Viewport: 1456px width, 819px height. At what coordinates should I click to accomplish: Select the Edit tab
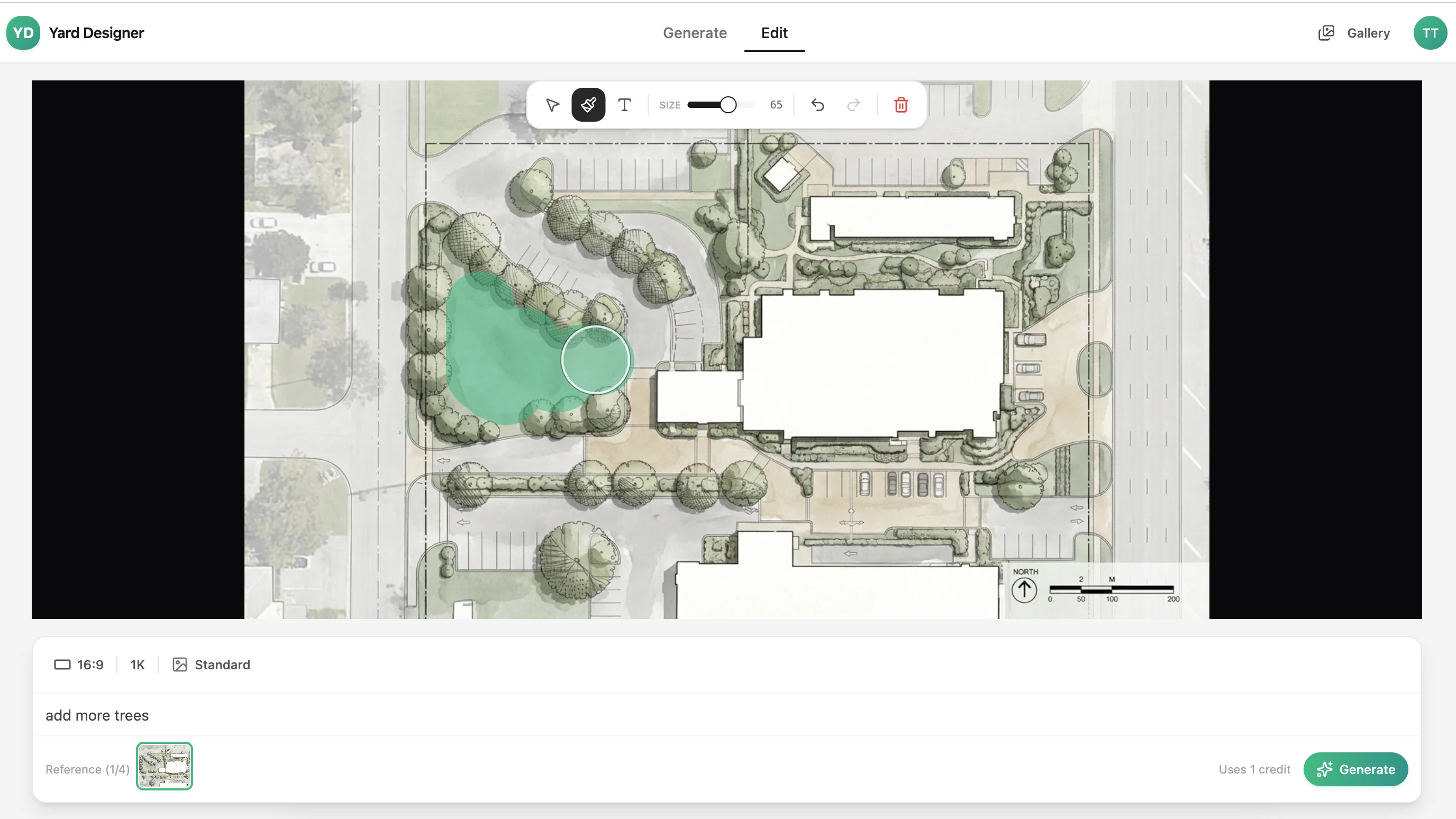pyautogui.click(x=774, y=33)
